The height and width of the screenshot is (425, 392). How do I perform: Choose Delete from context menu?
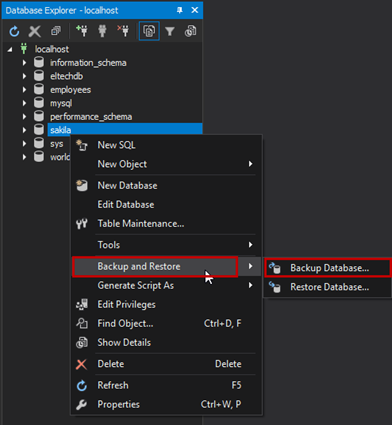[x=166, y=364]
